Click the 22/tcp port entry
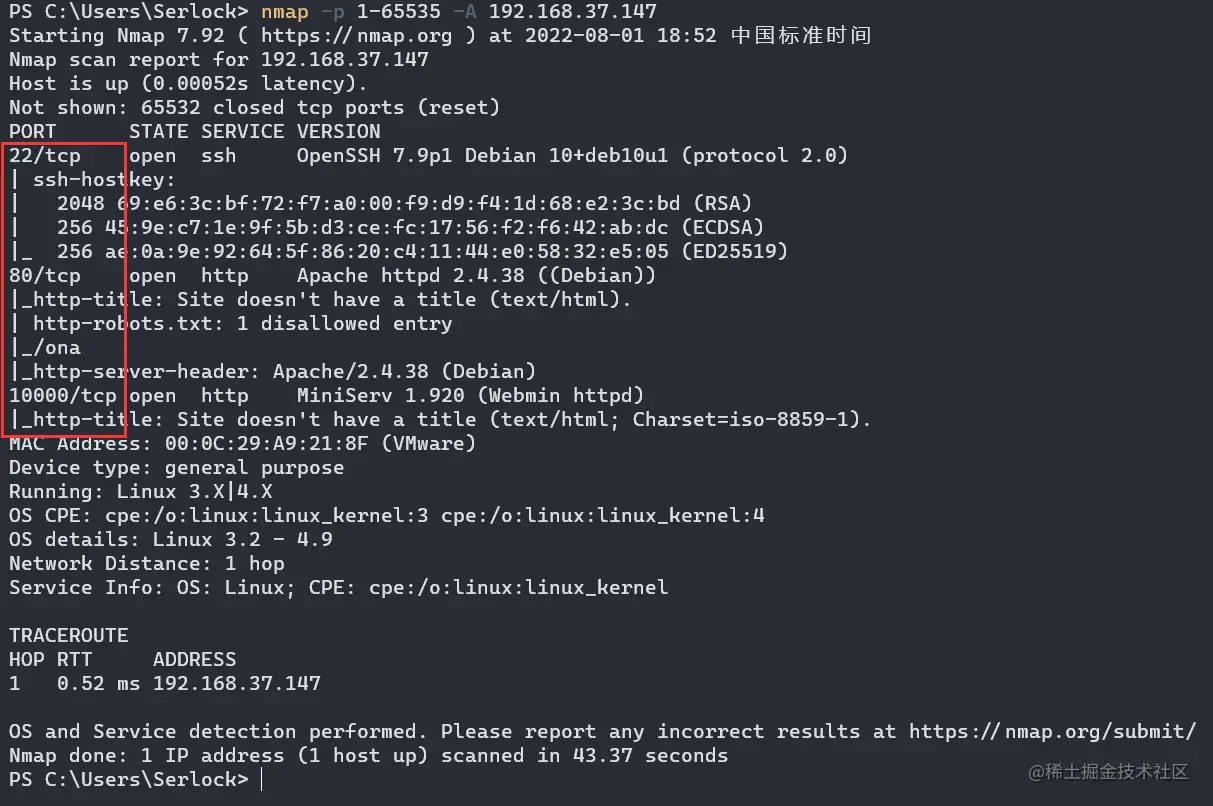The width and height of the screenshot is (1213, 806). tap(45, 156)
